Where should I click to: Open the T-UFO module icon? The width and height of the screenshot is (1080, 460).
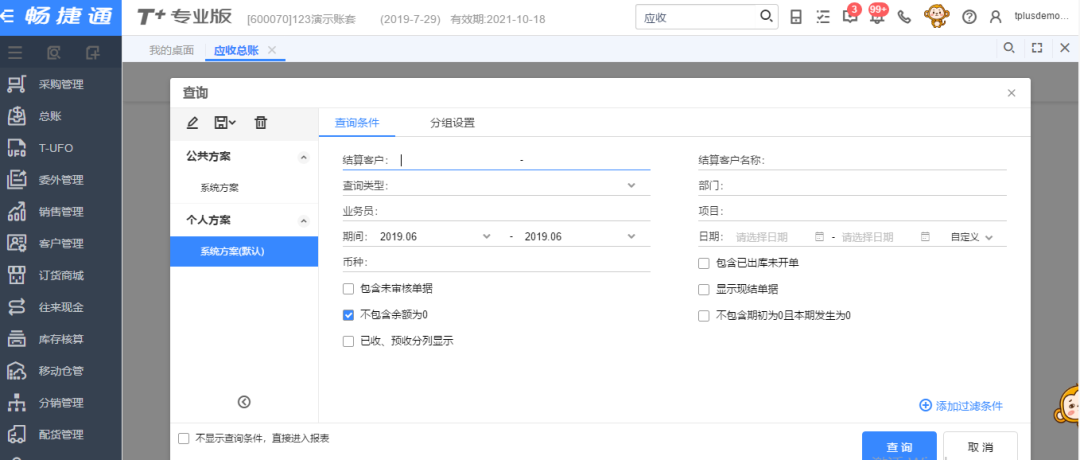(x=16, y=148)
